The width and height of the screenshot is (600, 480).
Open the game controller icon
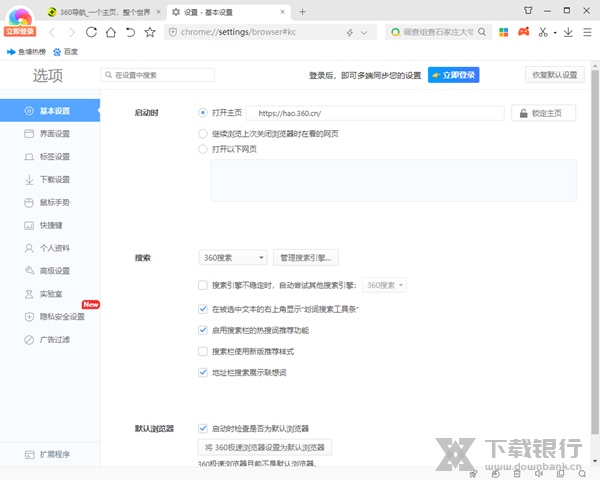click(x=521, y=32)
